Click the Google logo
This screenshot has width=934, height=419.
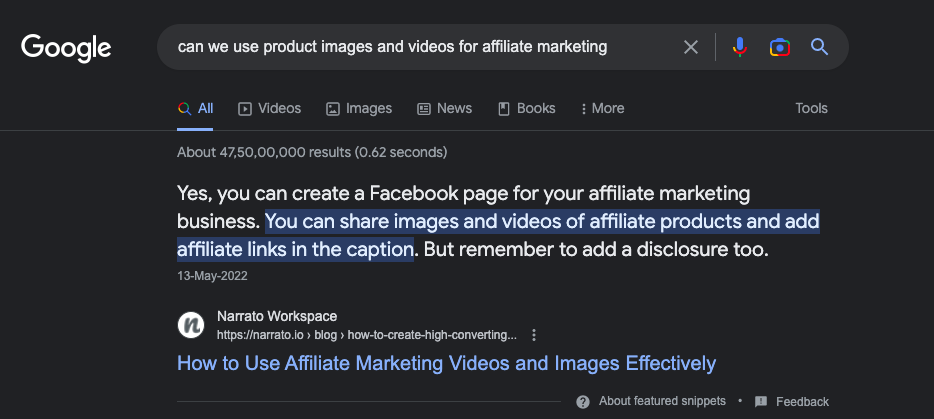66,47
